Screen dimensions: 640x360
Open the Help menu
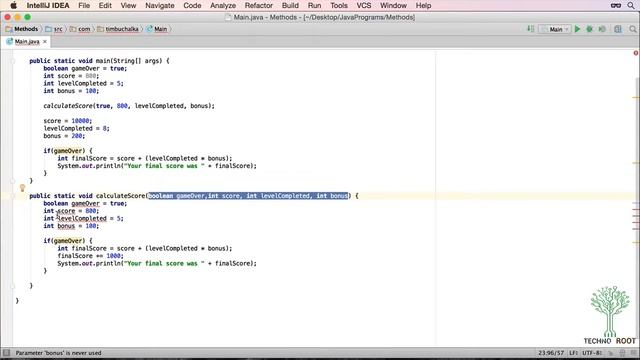coord(423,5)
